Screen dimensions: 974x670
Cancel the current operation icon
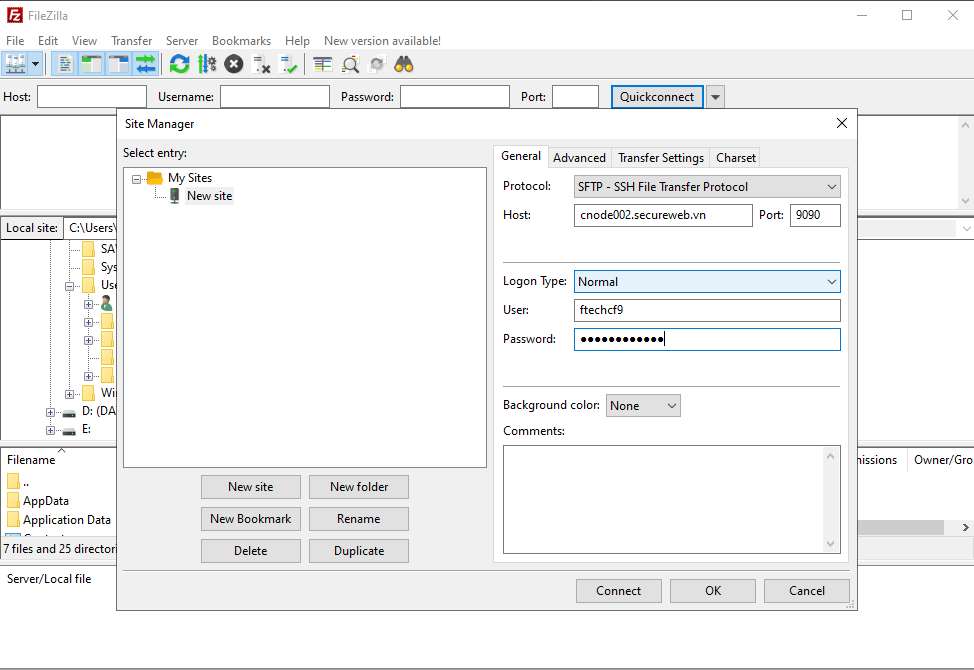tap(234, 64)
